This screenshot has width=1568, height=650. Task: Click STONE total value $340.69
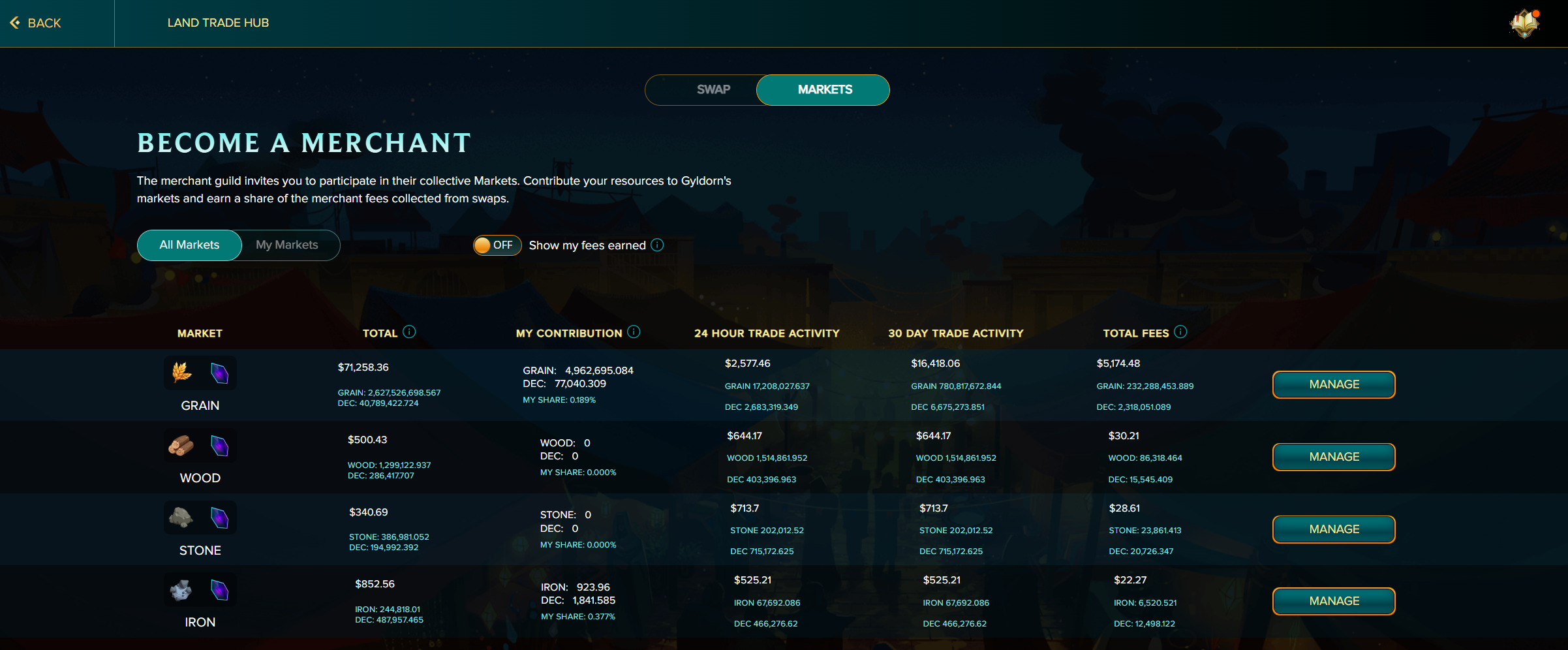coord(369,512)
